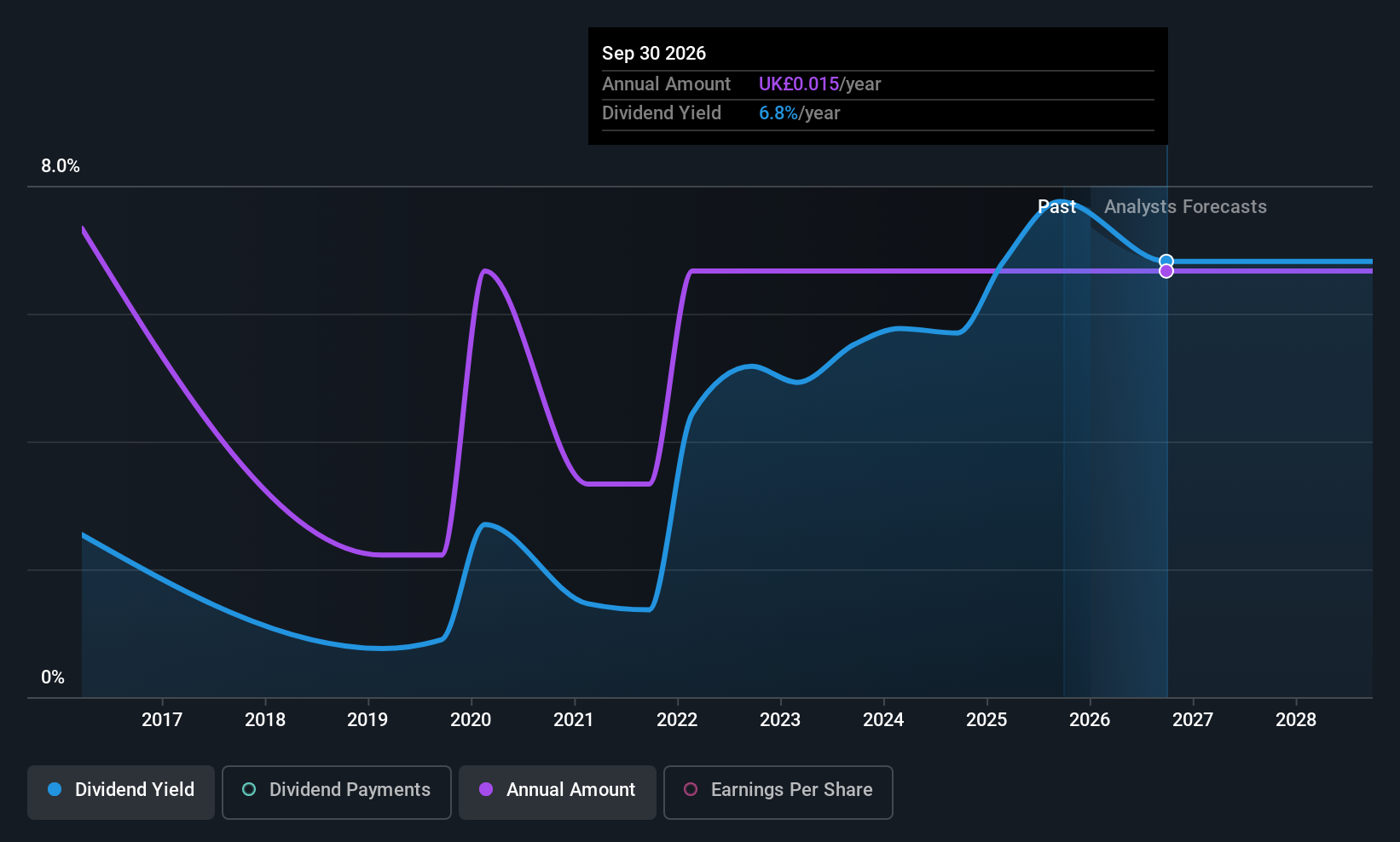Click the blue Dividend Yield data point marker
This screenshot has height=842, width=1400.
1166,262
